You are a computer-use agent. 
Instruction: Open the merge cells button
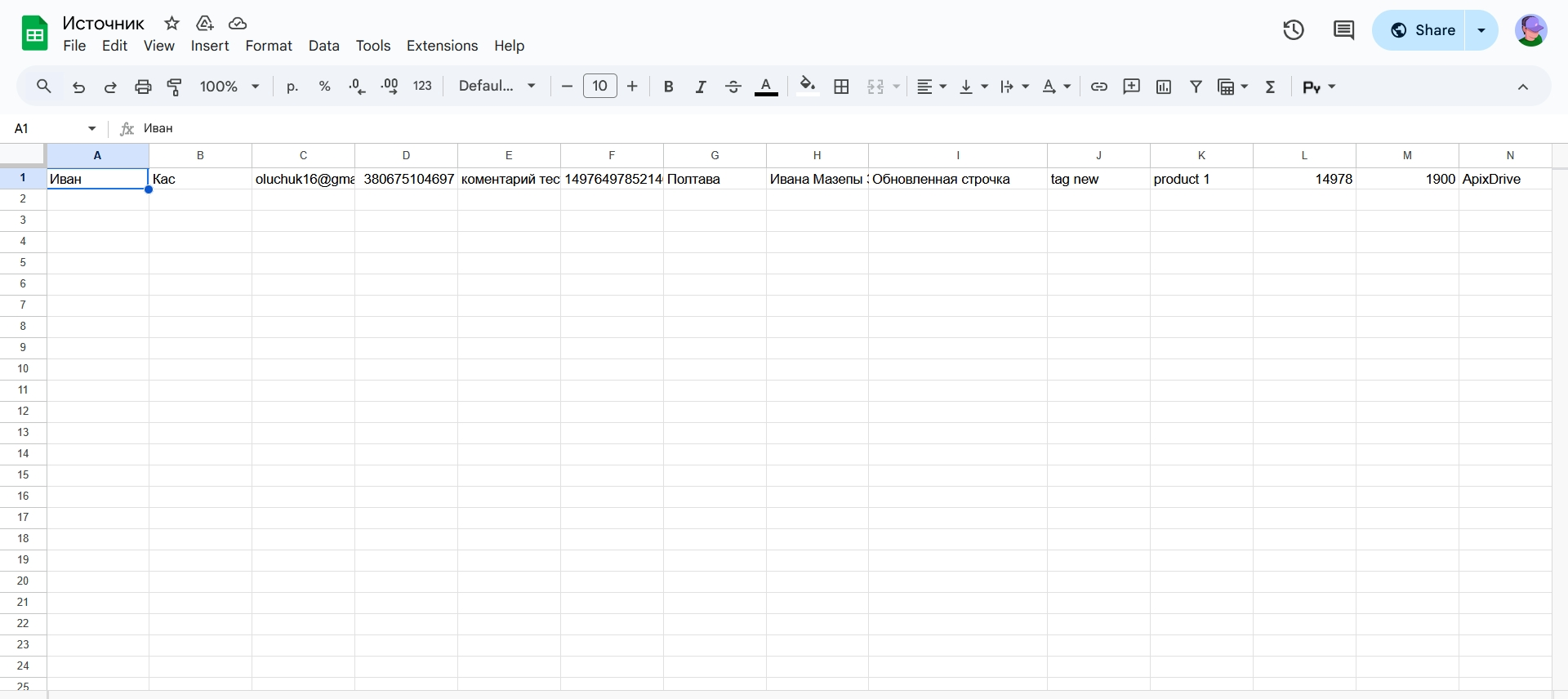[x=875, y=87]
